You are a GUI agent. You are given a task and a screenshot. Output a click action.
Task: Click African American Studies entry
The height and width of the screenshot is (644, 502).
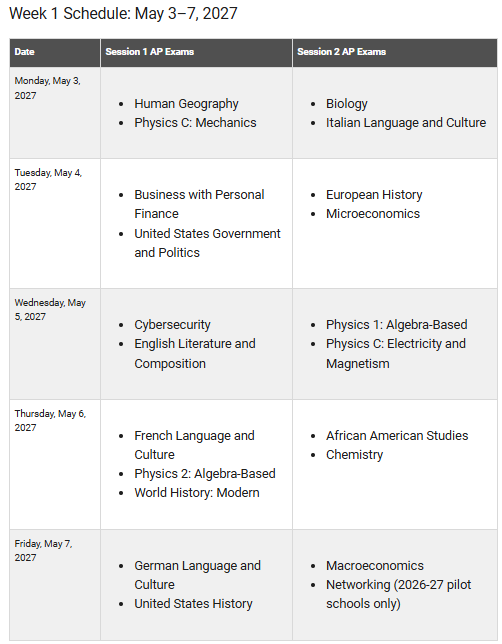click(397, 435)
